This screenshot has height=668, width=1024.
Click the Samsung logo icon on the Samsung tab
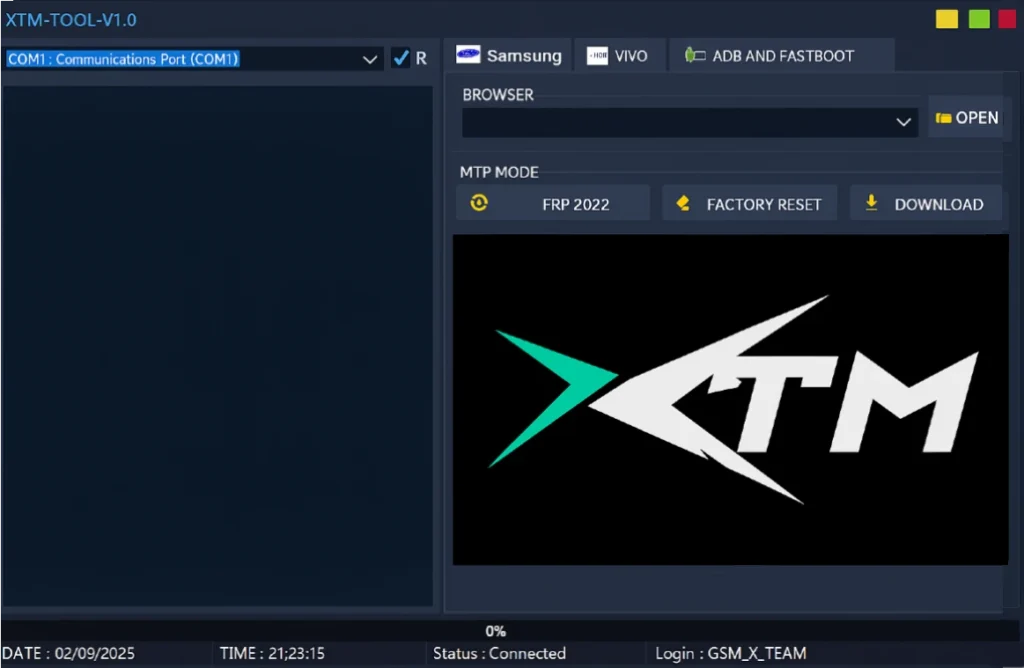[x=468, y=55]
